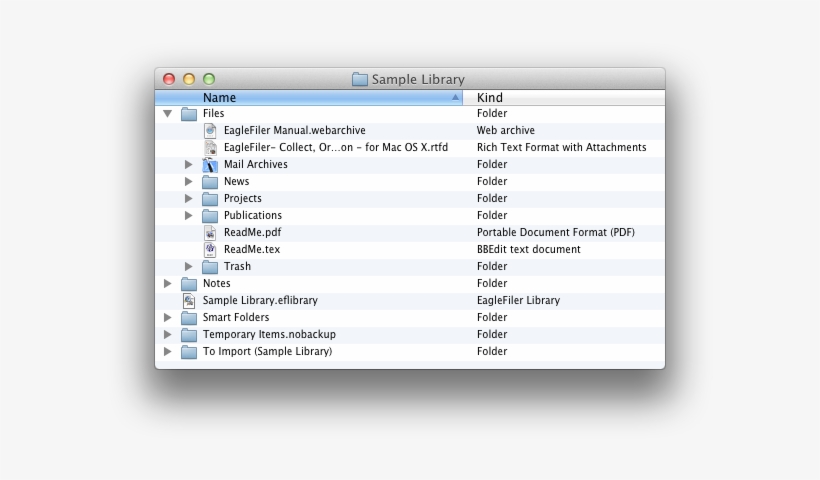Zoom the window with the green button

pos(209,79)
